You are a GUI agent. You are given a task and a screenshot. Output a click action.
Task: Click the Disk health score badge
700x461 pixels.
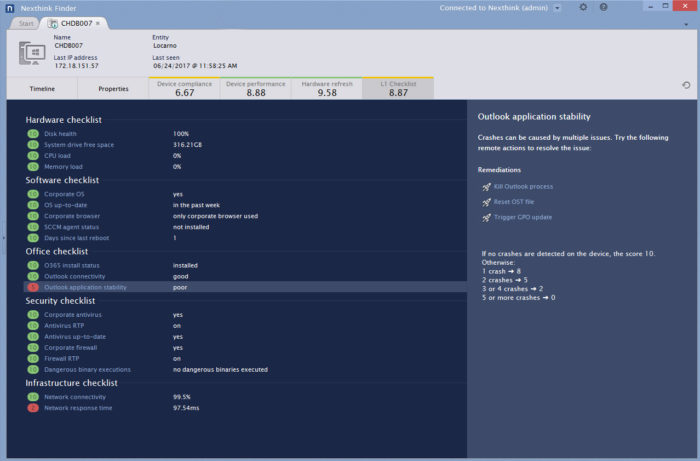pos(33,134)
